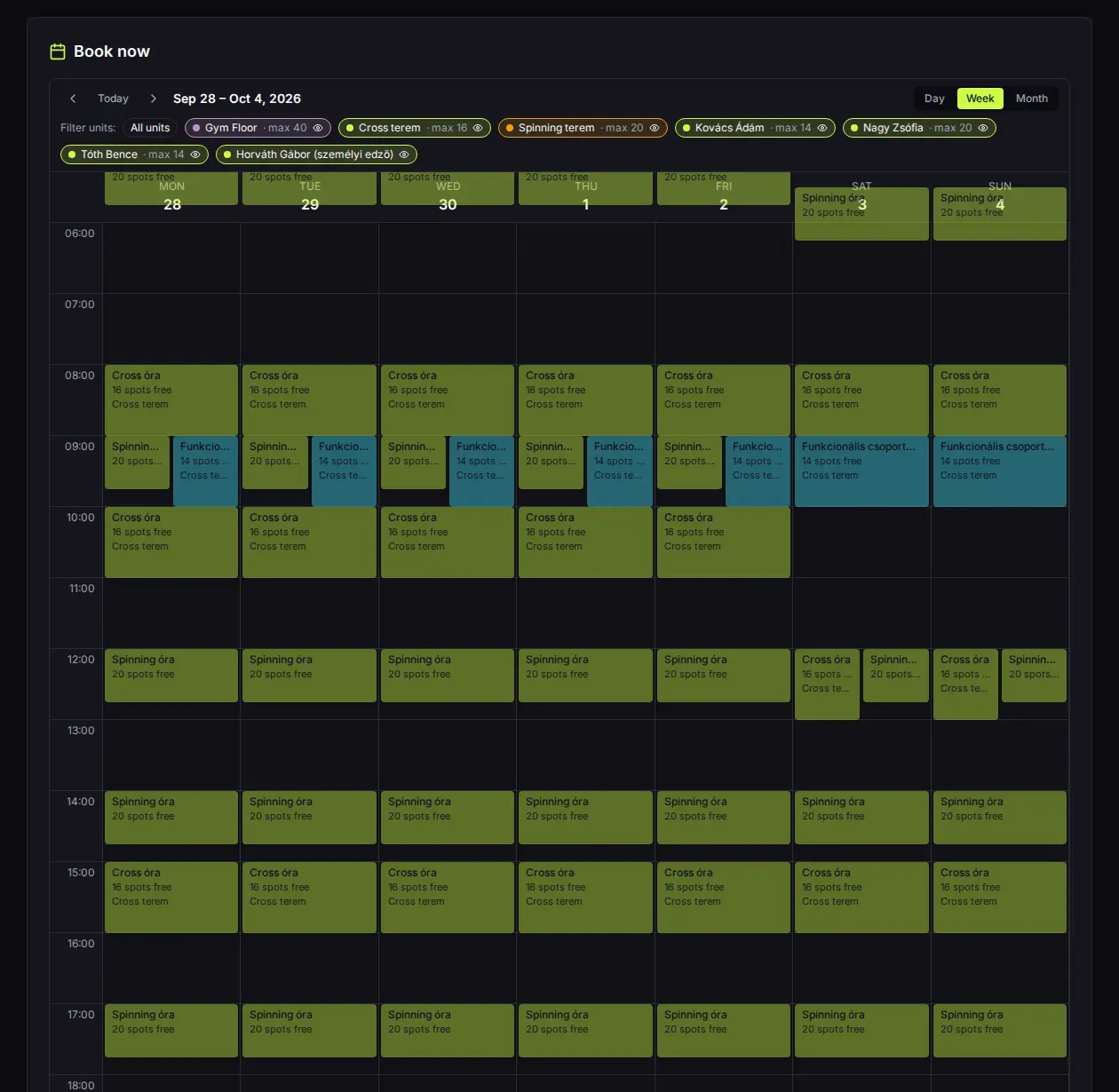This screenshot has height=1092, width=1119.
Task: Open Tuesday 15:00 Cross óra class
Action: click(309, 897)
